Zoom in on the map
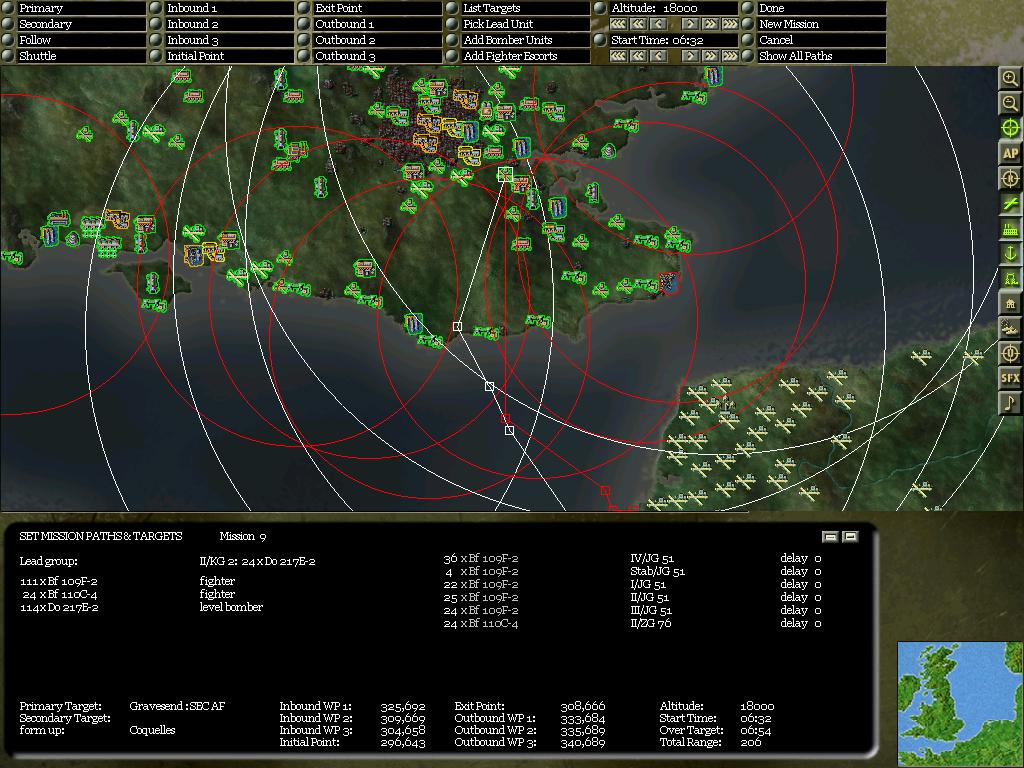Viewport: 1024px width, 768px height. click(1010, 78)
